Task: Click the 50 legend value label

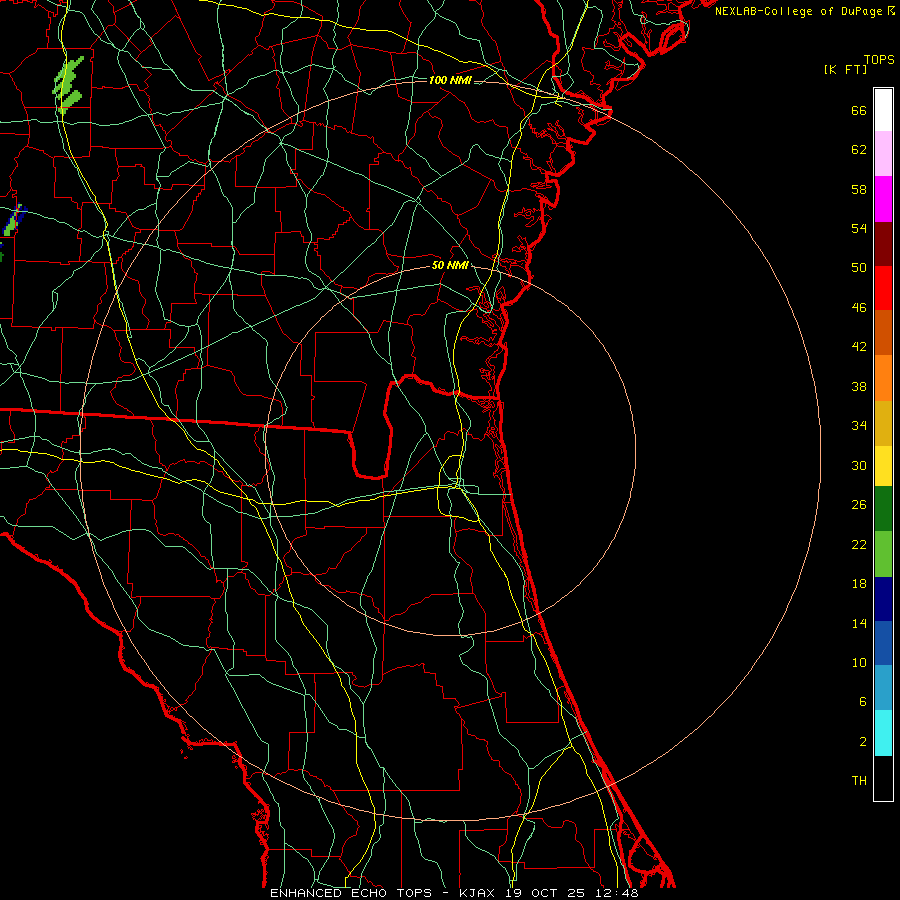Action: click(x=859, y=267)
